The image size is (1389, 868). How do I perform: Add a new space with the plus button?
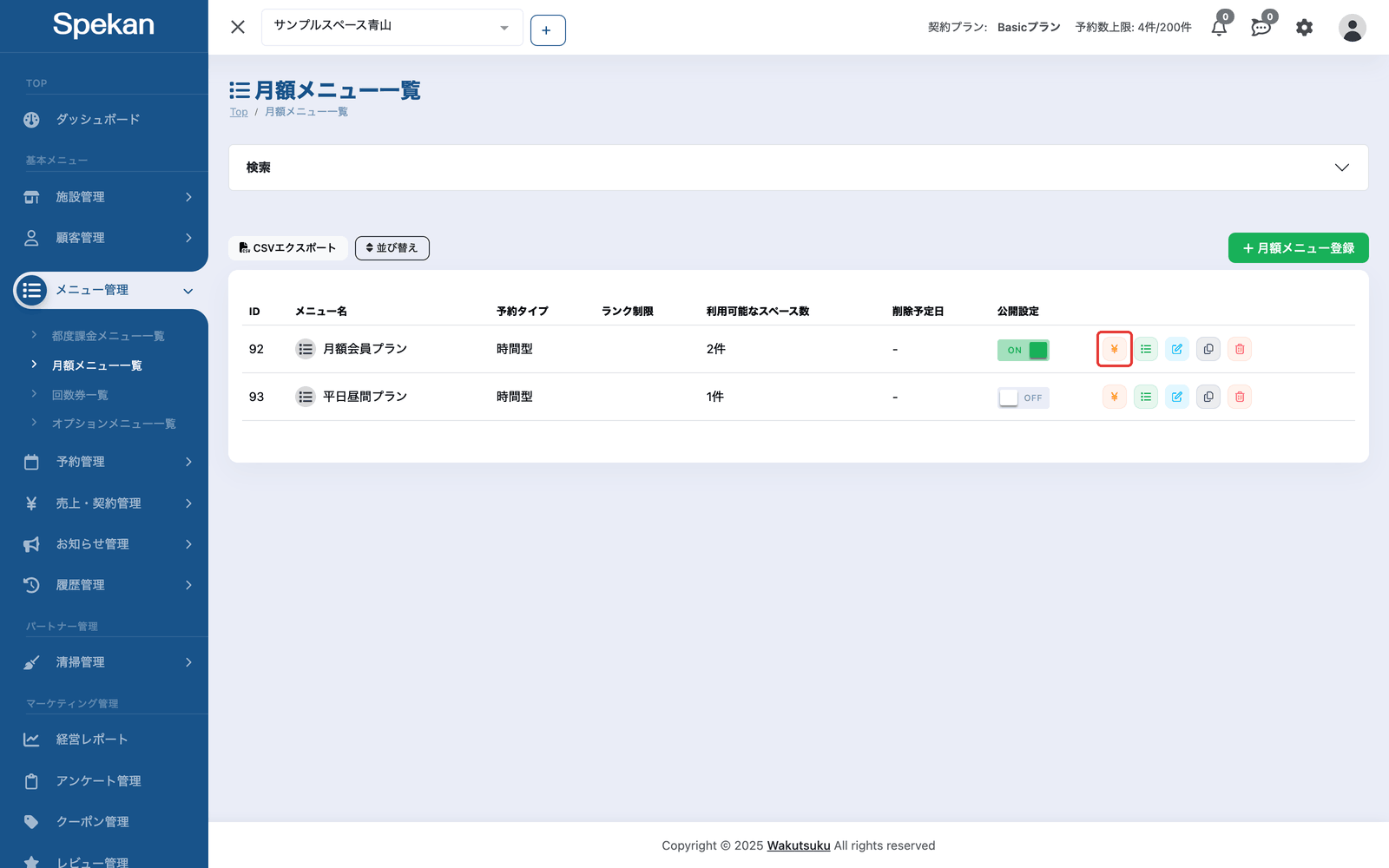(x=548, y=30)
